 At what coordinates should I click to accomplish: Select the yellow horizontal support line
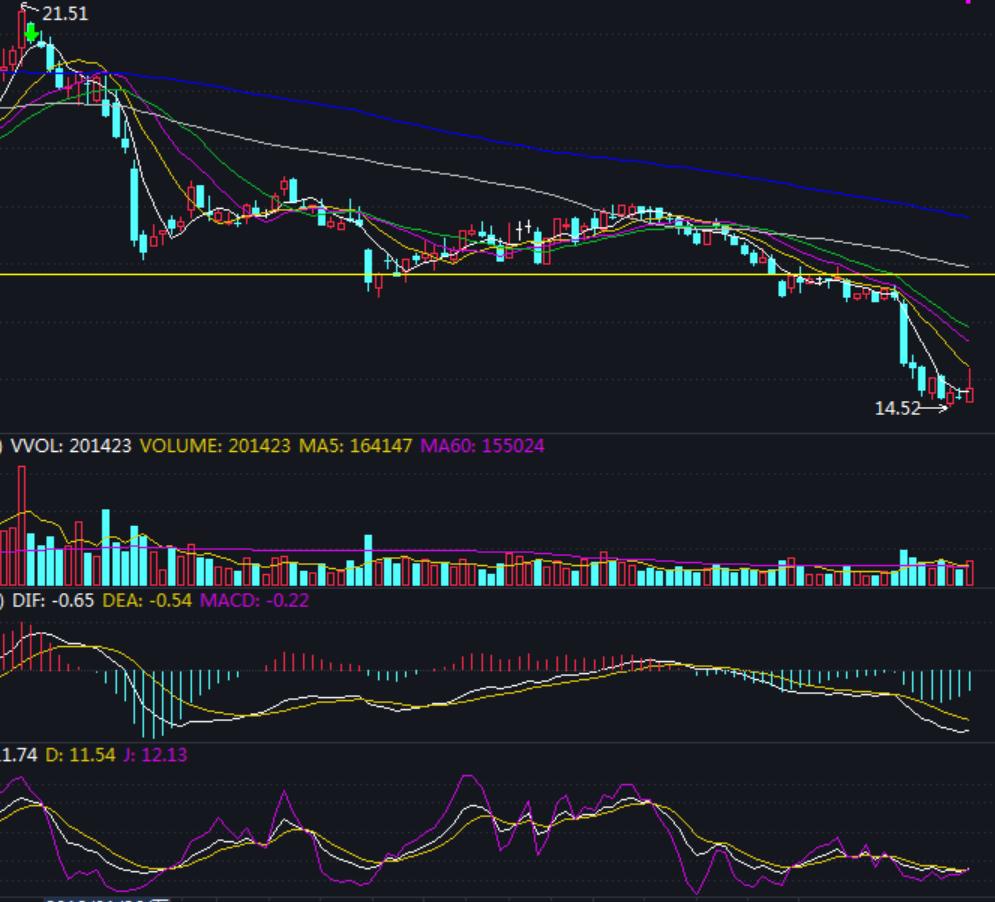point(498,274)
